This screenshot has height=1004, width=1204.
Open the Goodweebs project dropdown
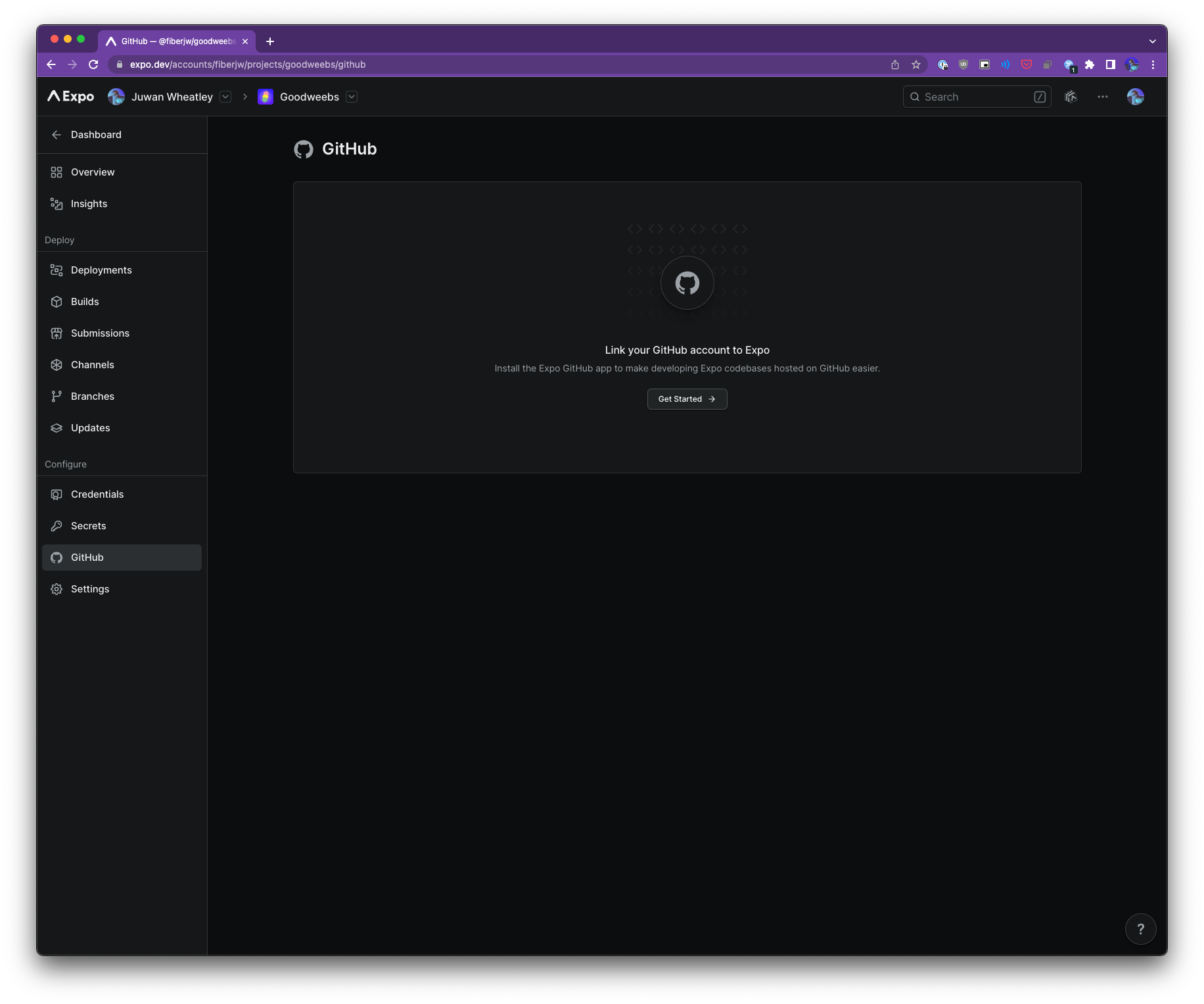pos(352,97)
